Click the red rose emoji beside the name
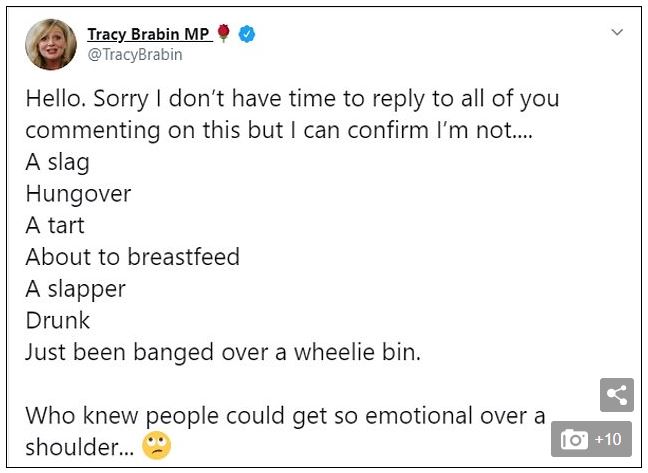This screenshot has height=473, width=648. pos(224,34)
